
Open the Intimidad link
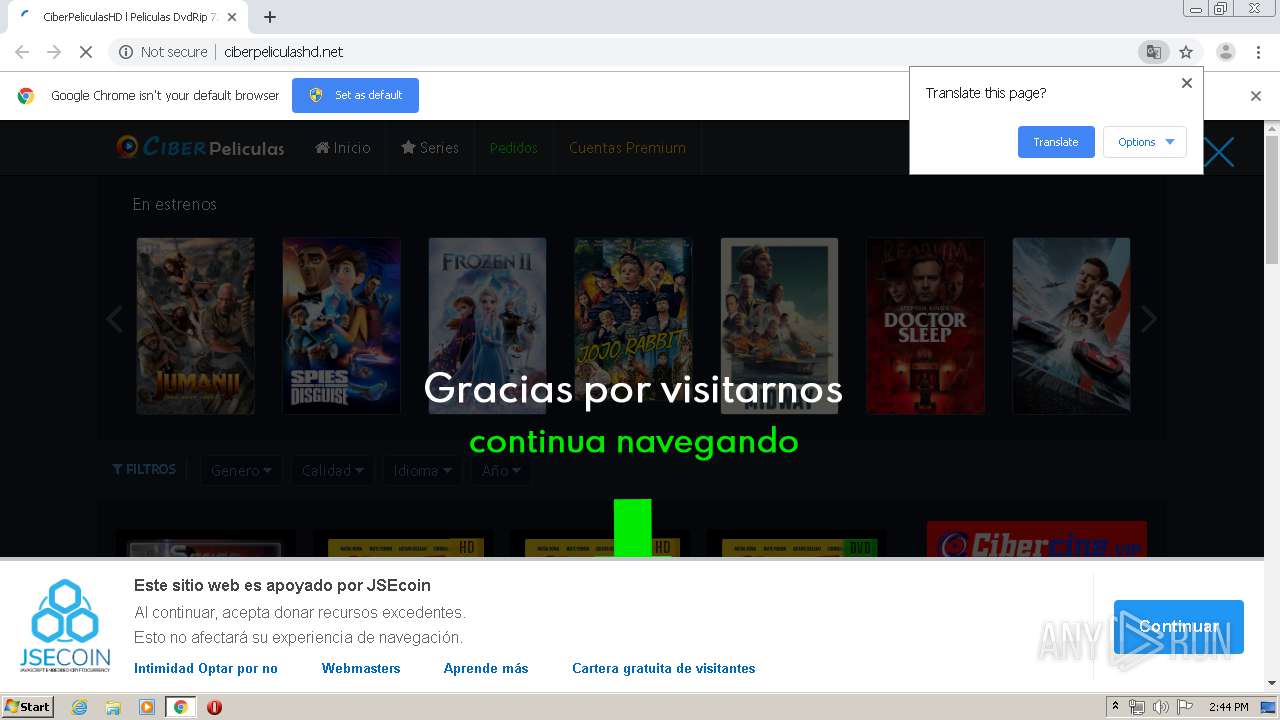click(165, 668)
